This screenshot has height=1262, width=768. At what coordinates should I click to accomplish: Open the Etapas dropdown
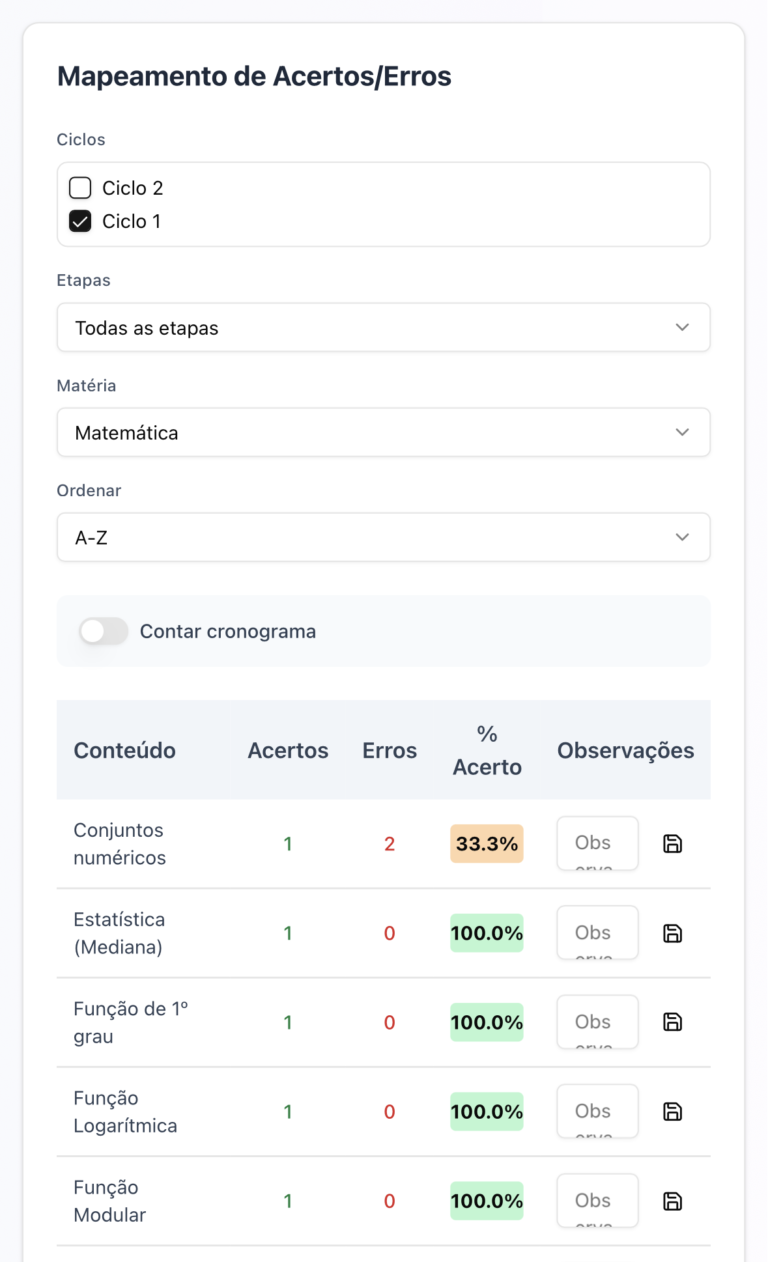pos(383,328)
